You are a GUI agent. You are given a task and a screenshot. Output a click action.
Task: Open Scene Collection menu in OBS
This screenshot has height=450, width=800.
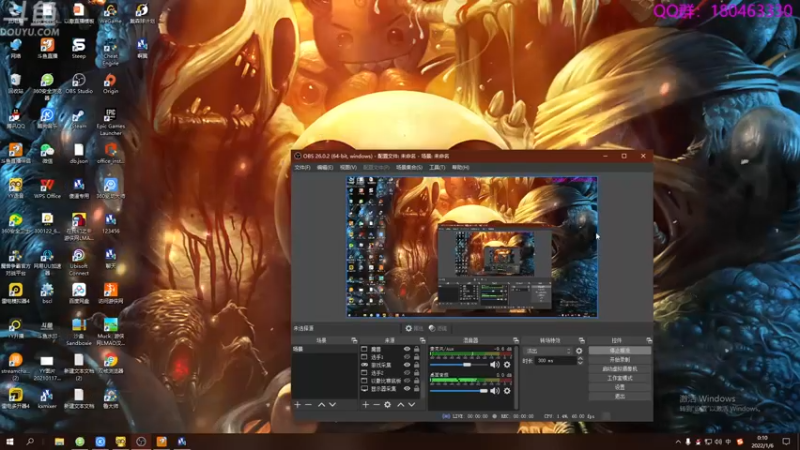pos(409,167)
